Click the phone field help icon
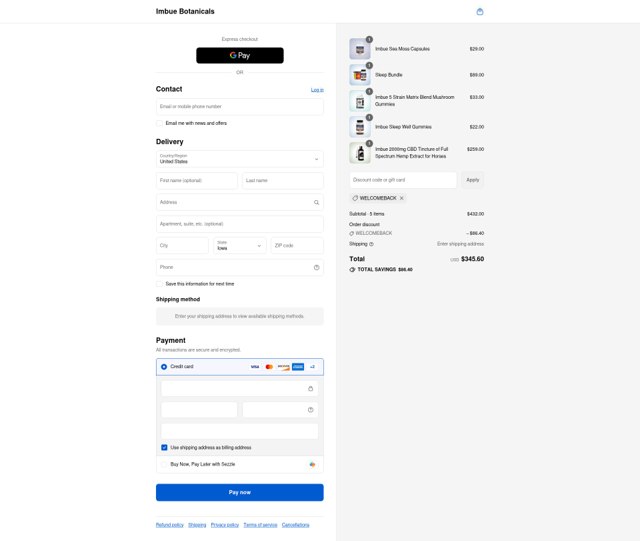 click(x=316, y=267)
